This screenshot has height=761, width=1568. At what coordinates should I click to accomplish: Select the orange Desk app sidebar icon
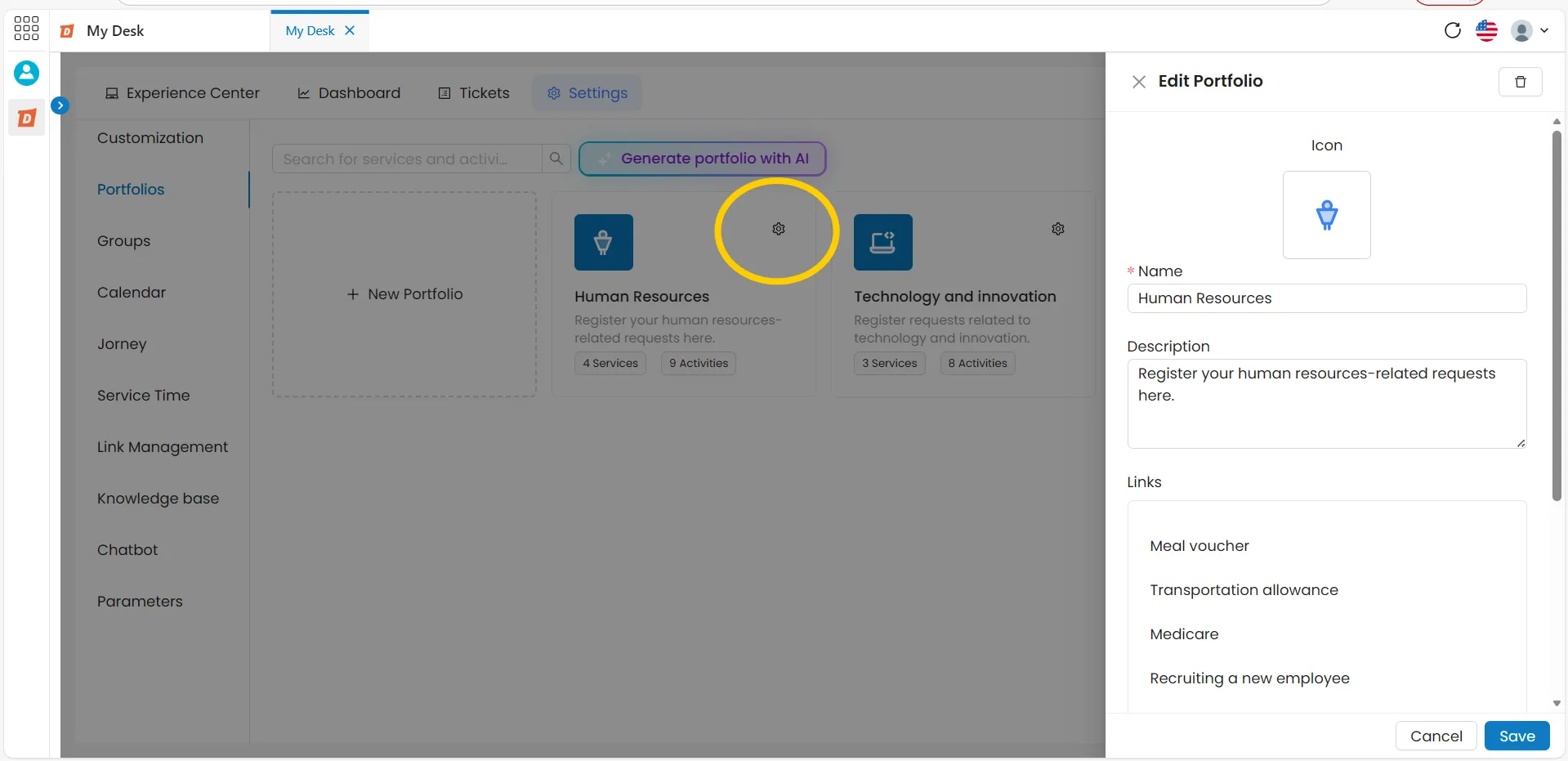pos(26,119)
